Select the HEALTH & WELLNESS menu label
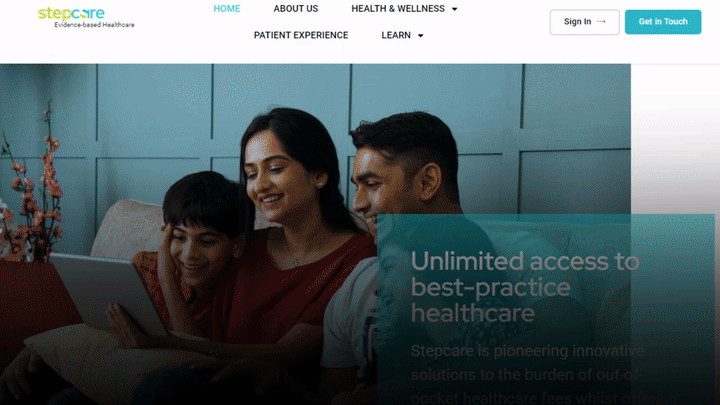Screen dimensions: 720x405 (x=398, y=9)
